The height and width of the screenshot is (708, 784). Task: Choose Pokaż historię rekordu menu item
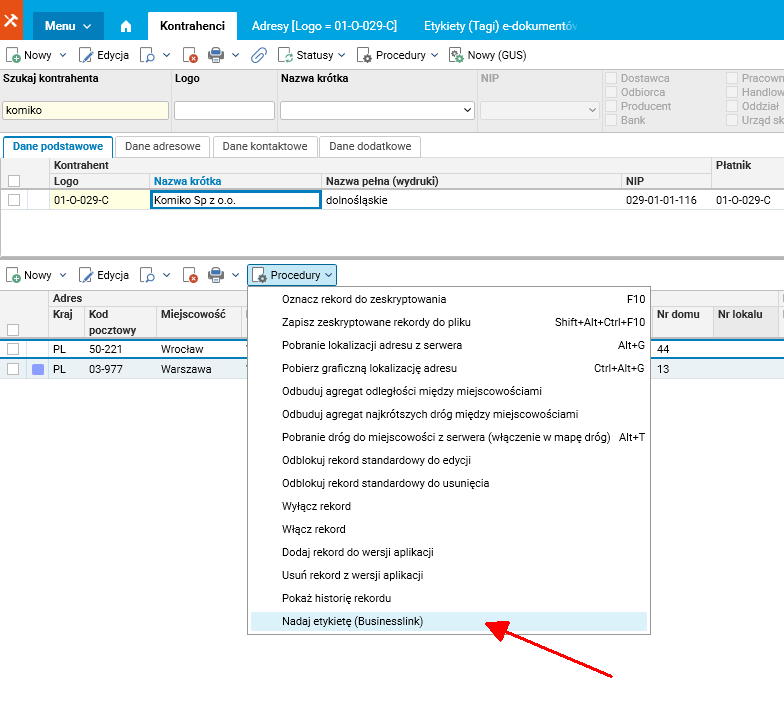[x=449, y=598]
